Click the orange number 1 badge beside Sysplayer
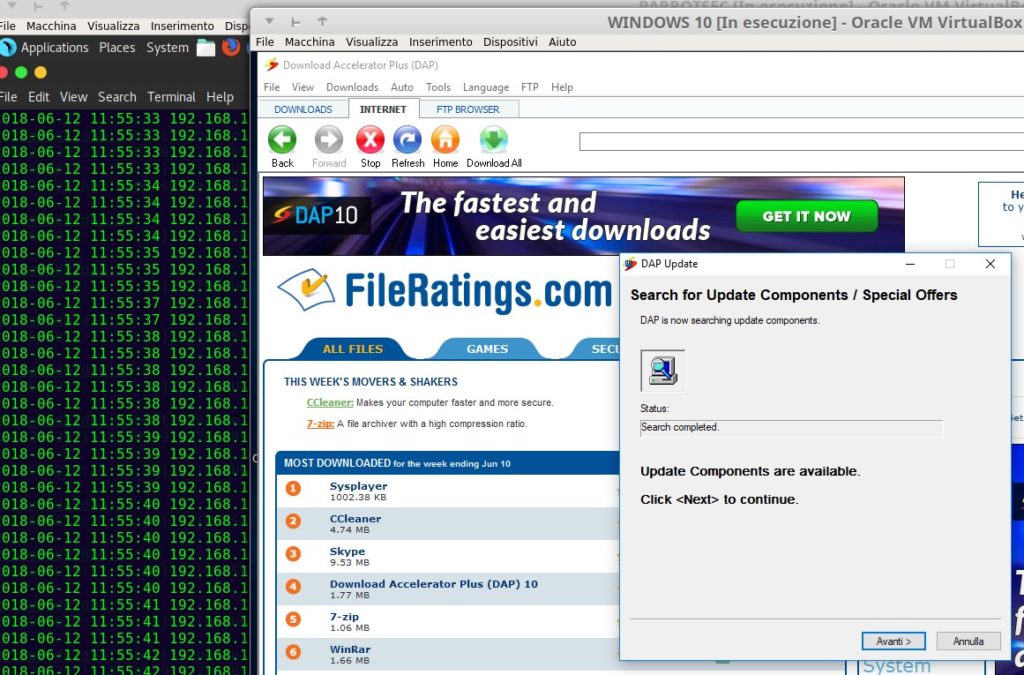 coord(293,488)
